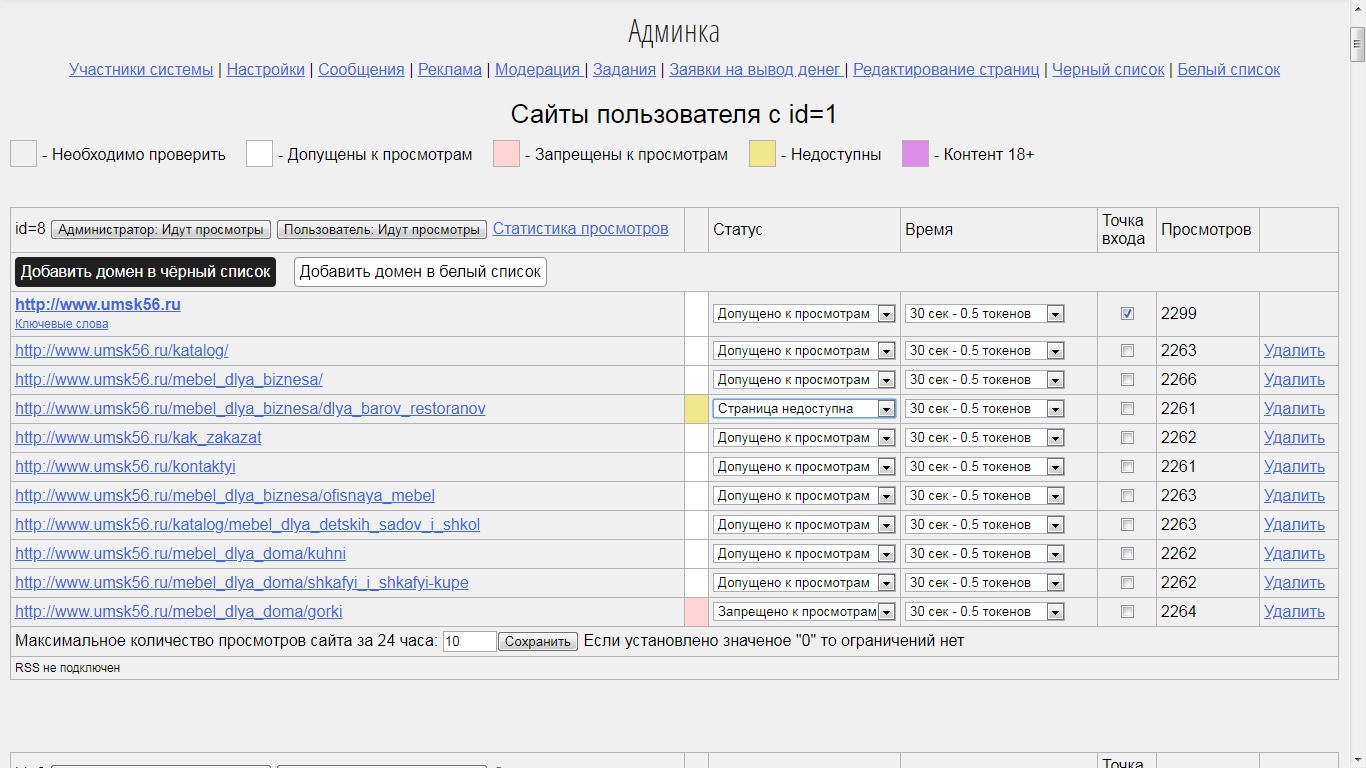Image resolution: width=1366 pixels, height=768 pixels.
Task: Open the Черный список page
Action: pyautogui.click(x=1108, y=69)
